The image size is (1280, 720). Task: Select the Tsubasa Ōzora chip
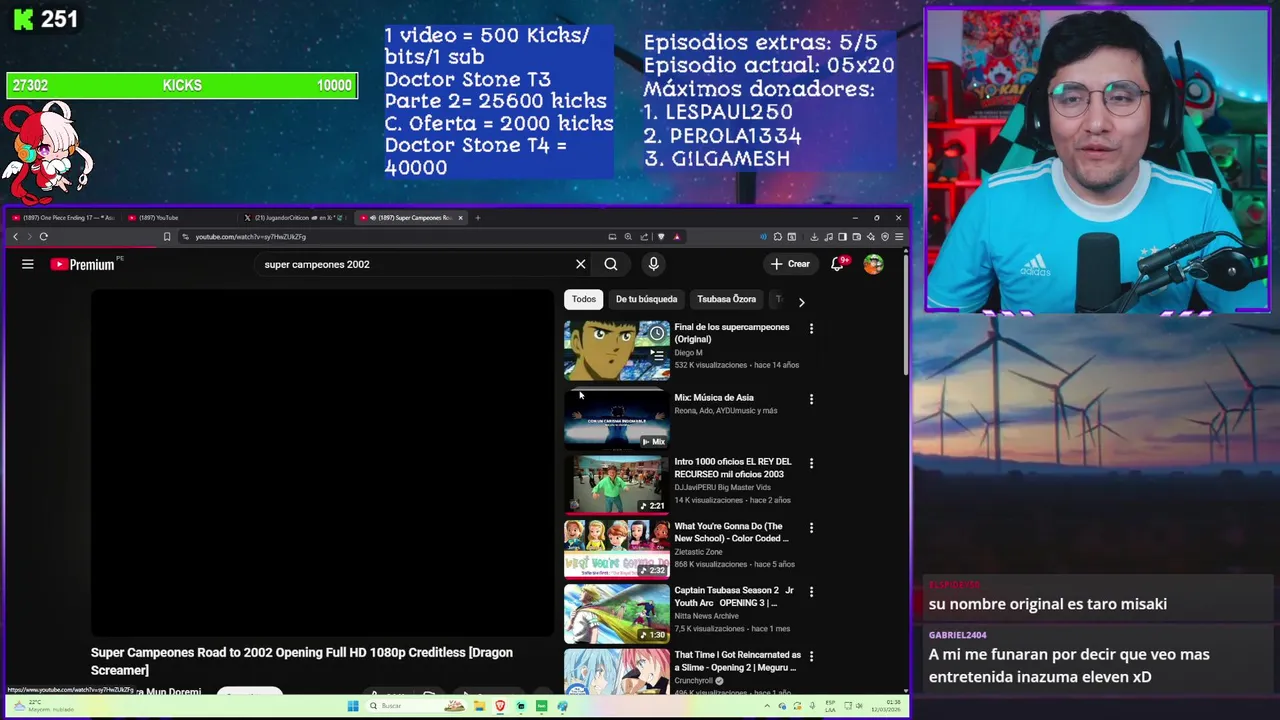(726, 299)
